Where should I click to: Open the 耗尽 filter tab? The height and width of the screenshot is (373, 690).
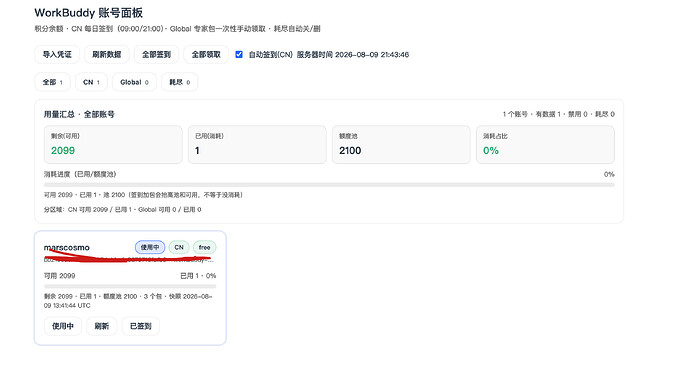coord(180,82)
